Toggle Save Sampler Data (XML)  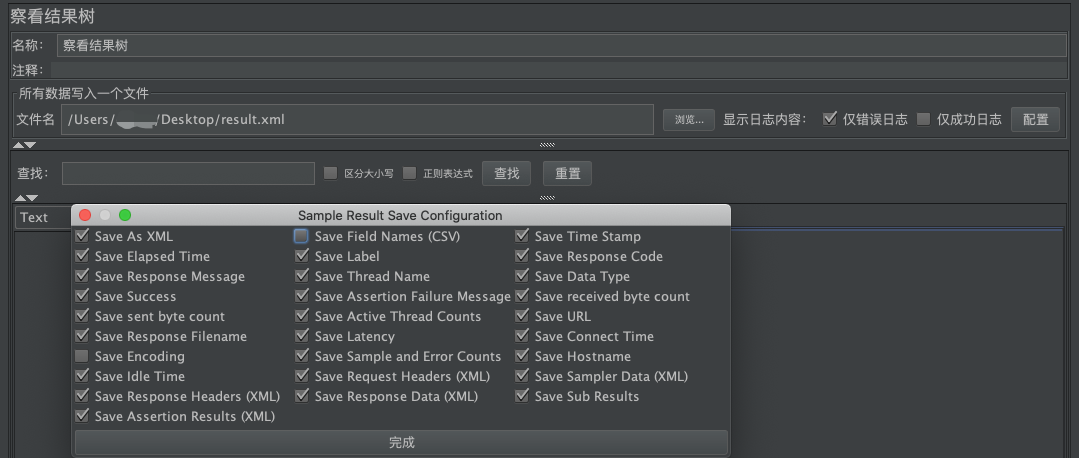tap(522, 375)
